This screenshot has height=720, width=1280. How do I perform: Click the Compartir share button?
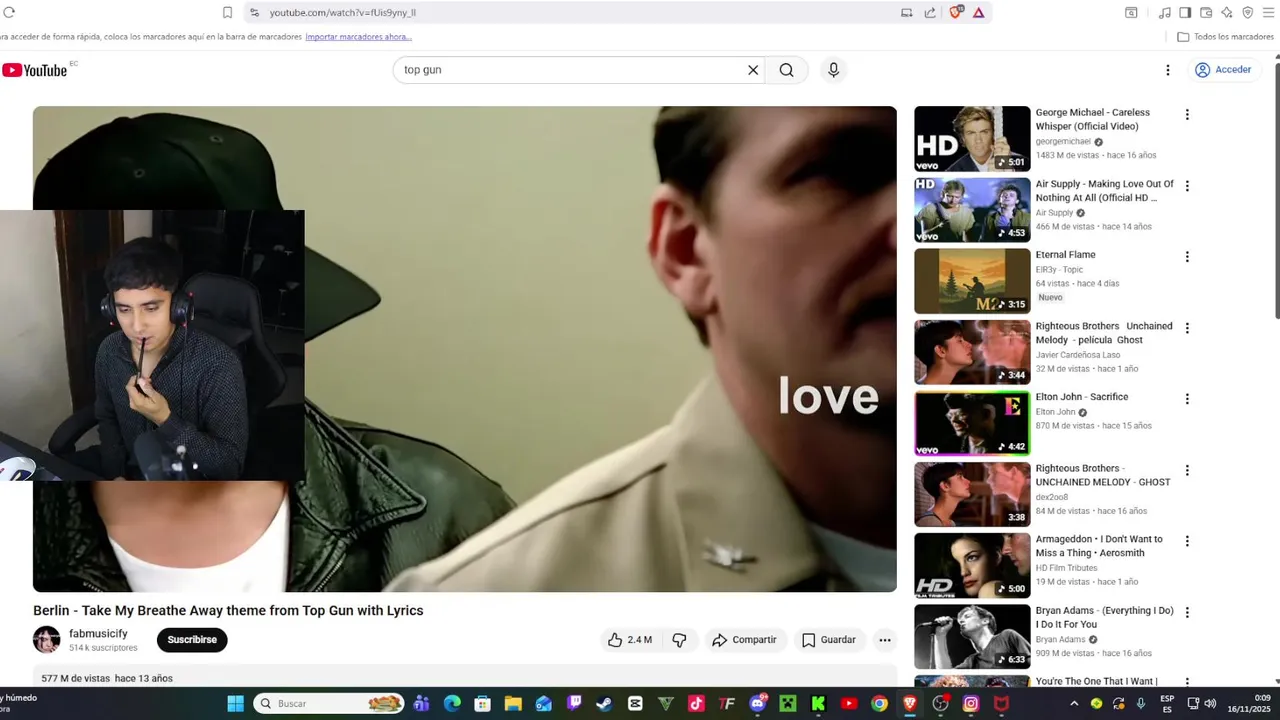click(744, 640)
